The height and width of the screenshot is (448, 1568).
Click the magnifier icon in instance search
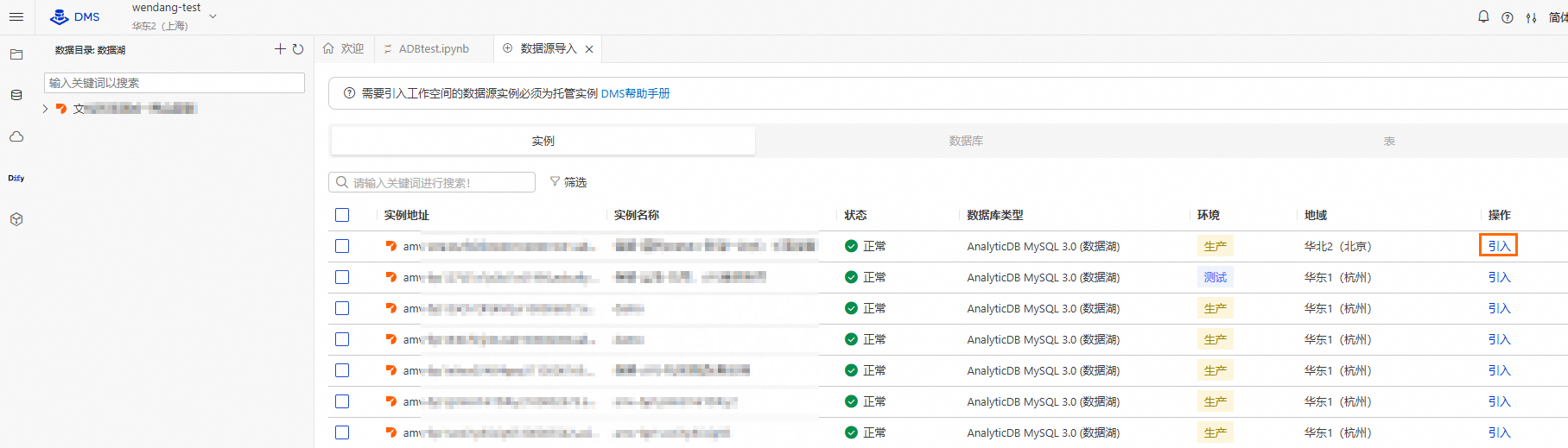[342, 182]
